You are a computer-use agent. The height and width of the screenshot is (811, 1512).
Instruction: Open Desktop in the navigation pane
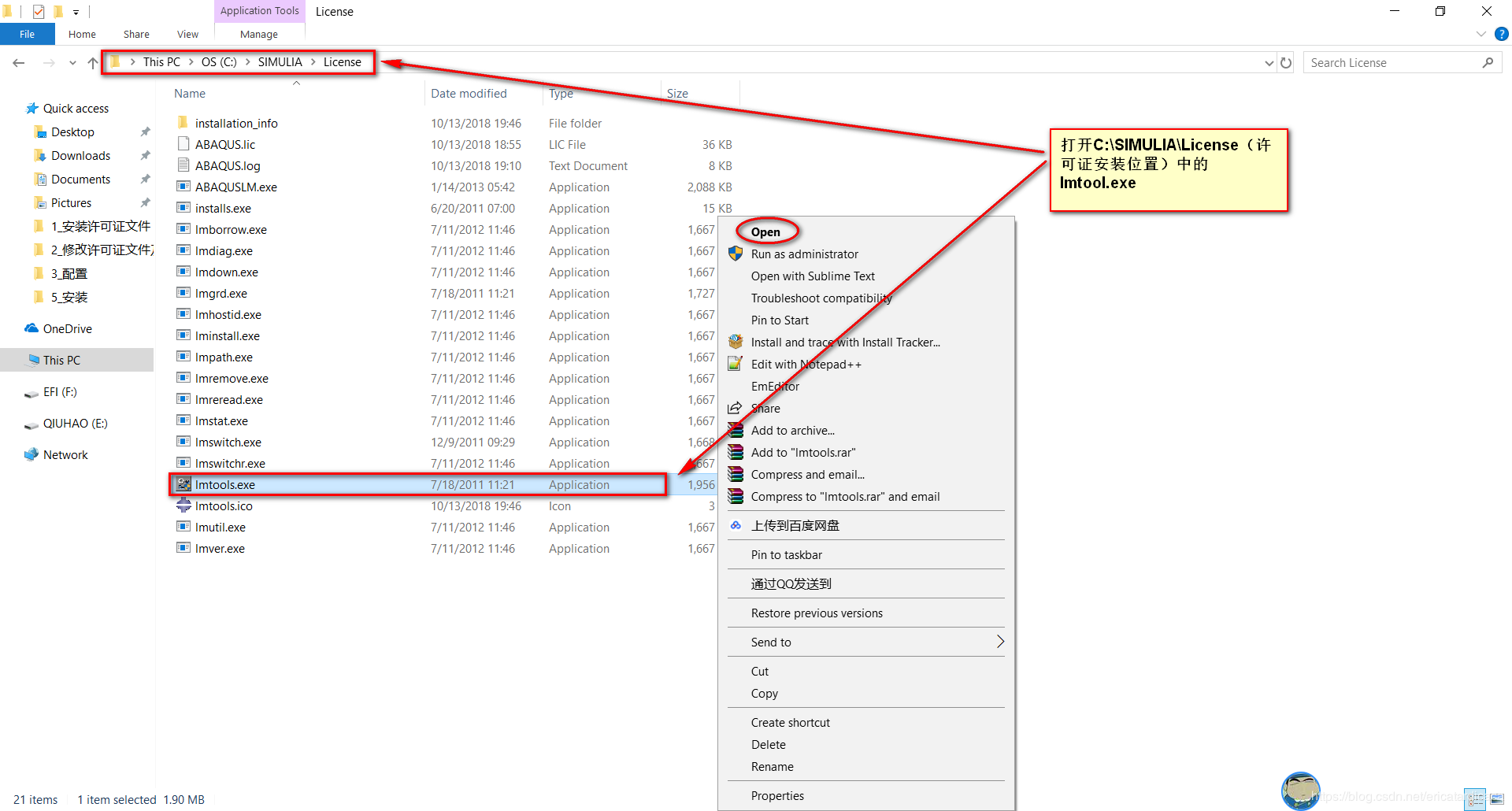pos(72,132)
